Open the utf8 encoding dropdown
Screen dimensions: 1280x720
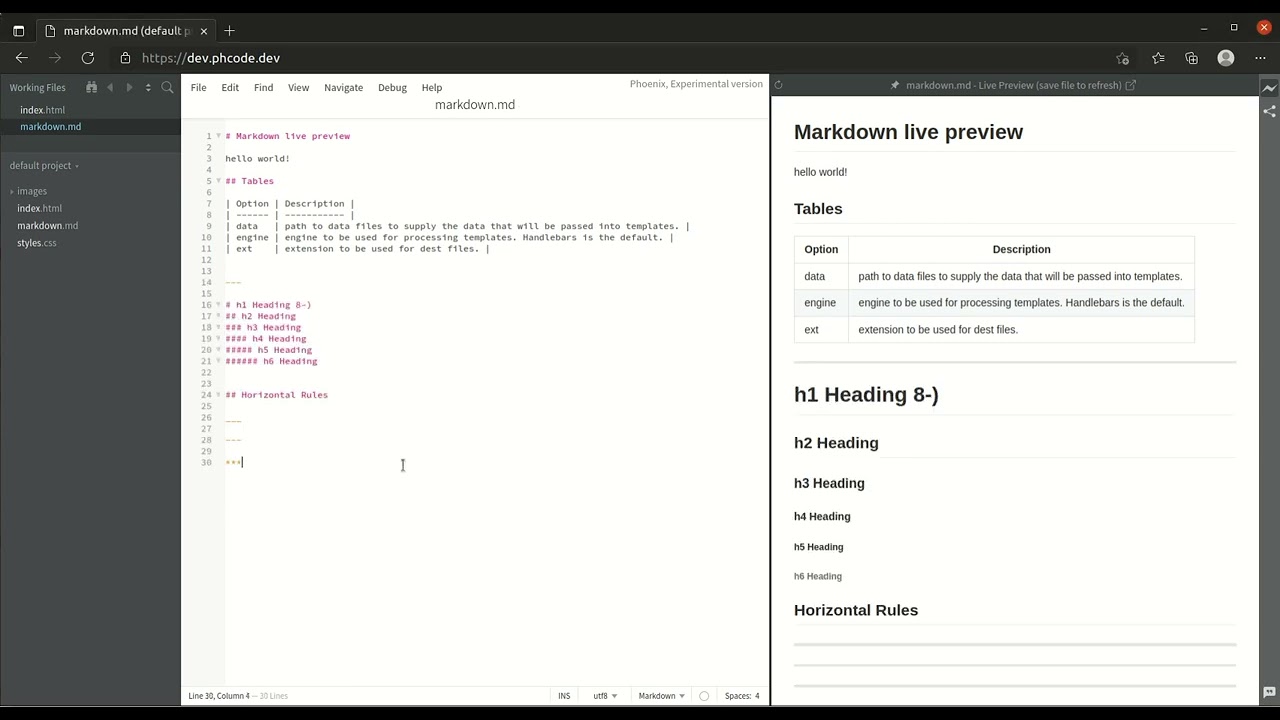(x=605, y=696)
